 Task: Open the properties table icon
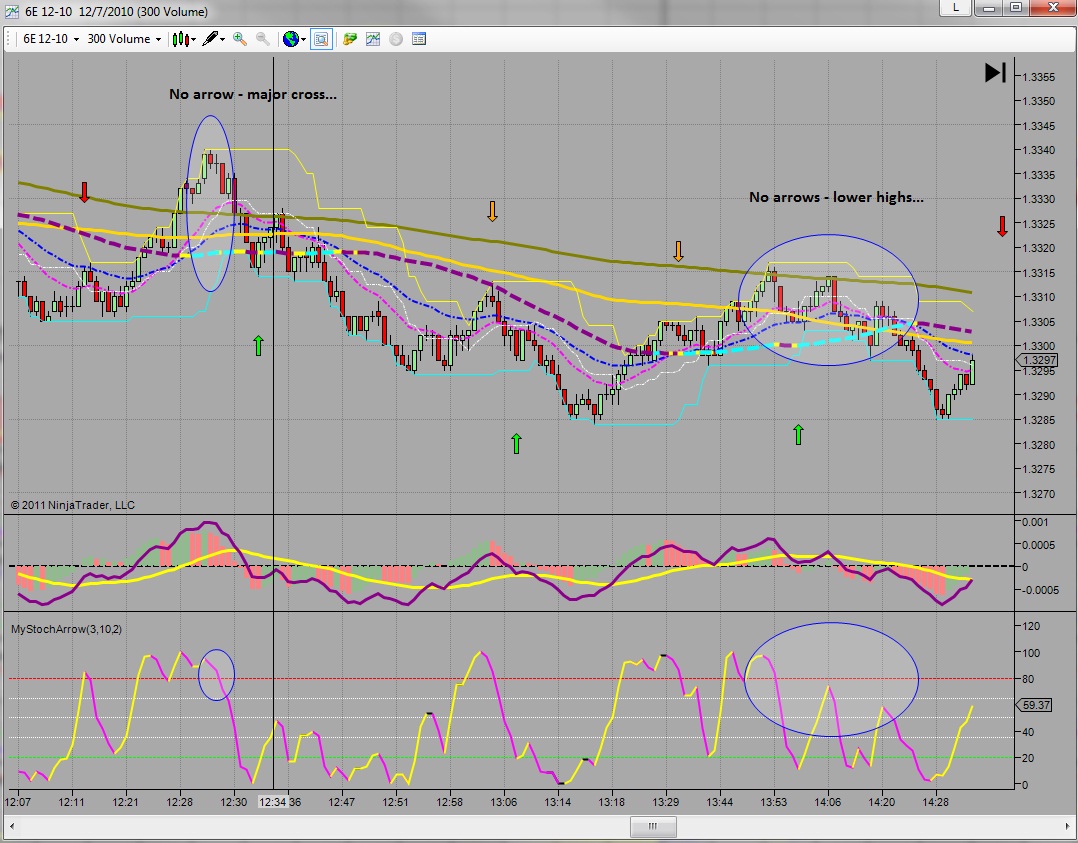click(419, 39)
